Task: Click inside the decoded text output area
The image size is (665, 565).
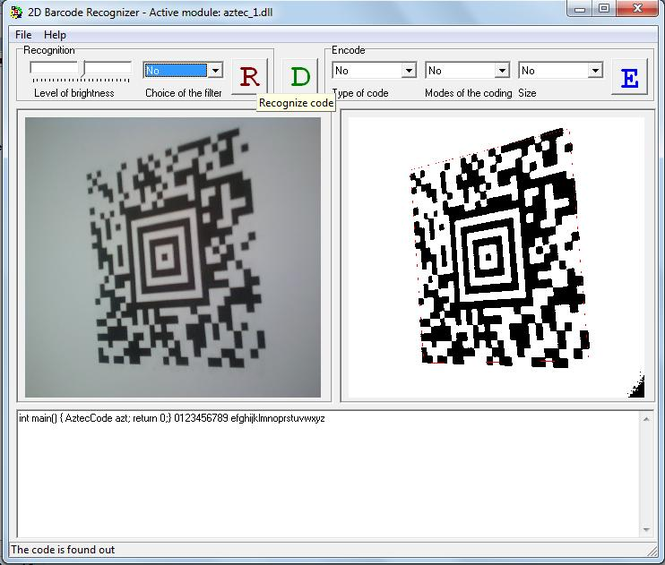Action: click(328, 474)
